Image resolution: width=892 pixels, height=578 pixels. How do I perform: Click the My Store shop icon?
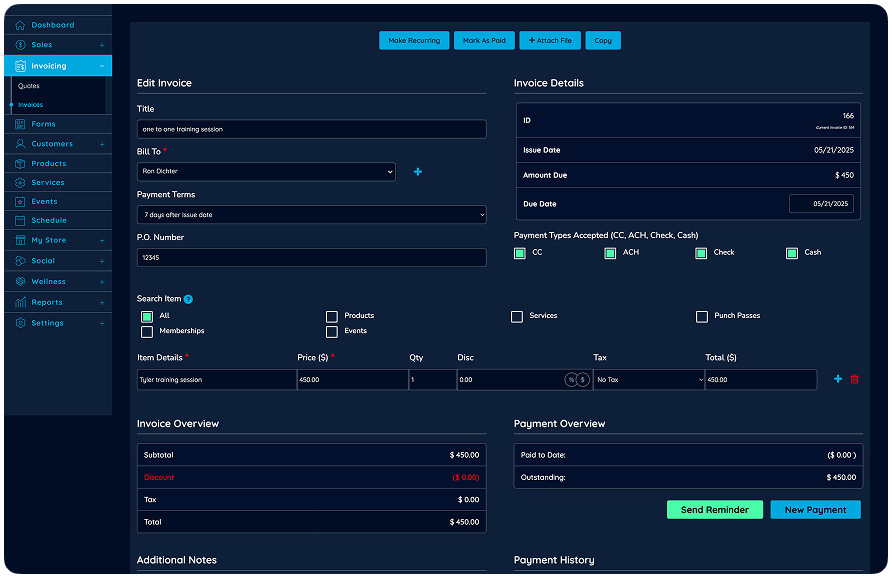pos(20,240)
